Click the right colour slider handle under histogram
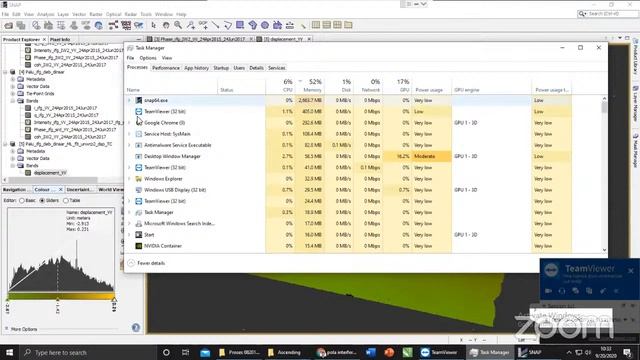 point(114,300)
